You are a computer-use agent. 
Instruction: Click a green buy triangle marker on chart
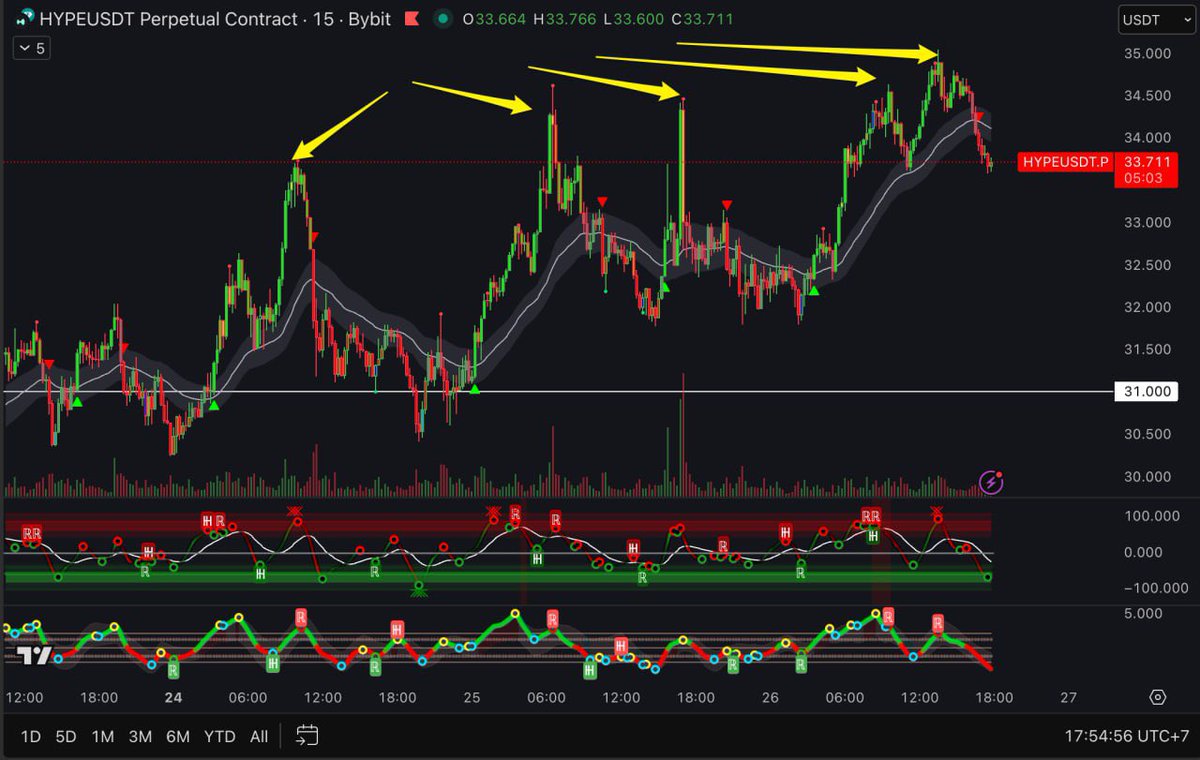click(x=473, y=388)
